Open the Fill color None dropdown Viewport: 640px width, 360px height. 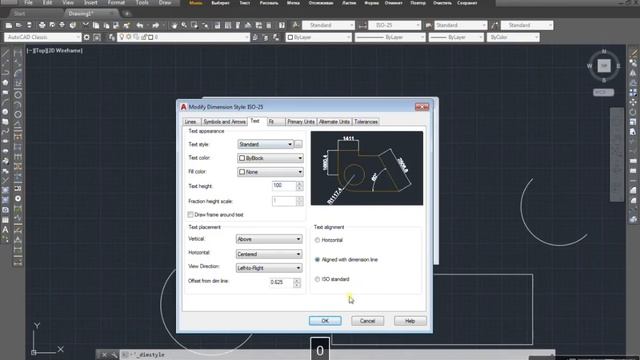click(270, 172)
